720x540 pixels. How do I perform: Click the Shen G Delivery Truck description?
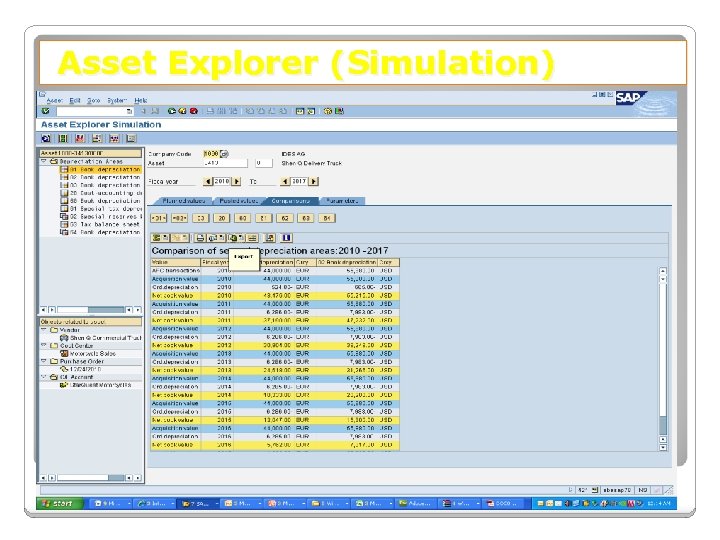[x=311, y=163]
